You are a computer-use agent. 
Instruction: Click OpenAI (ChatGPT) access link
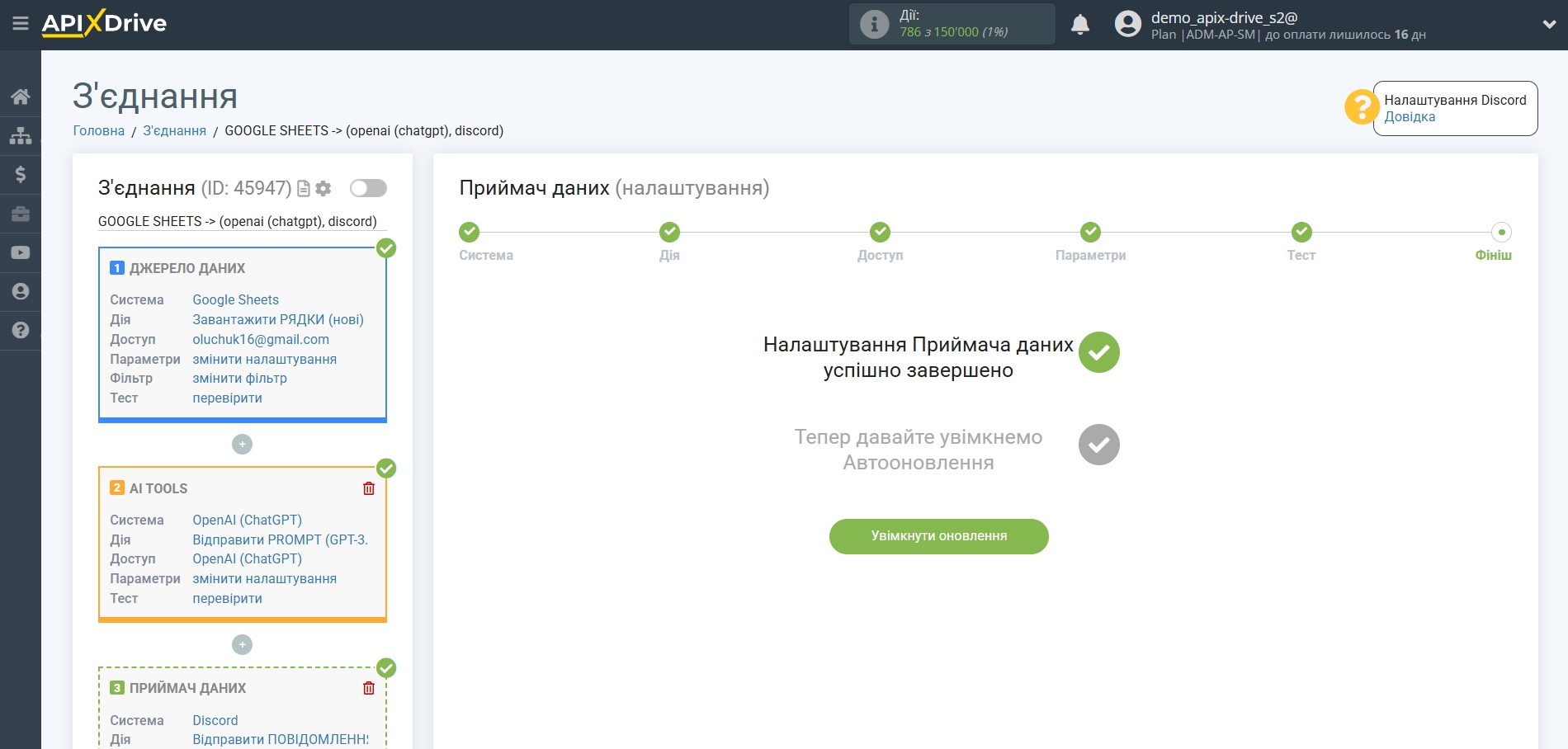pyautogui.click(x=247, y=558)
